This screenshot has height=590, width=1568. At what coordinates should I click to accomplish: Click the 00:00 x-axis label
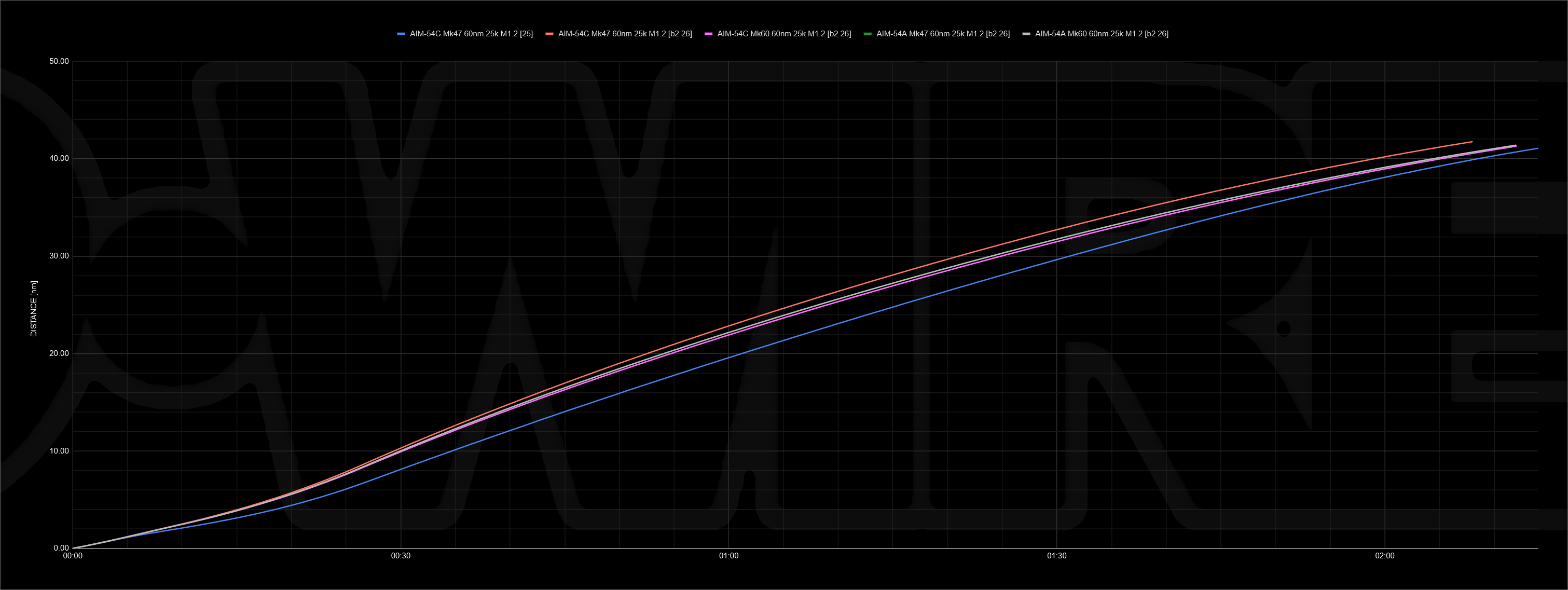click(73, 556)
